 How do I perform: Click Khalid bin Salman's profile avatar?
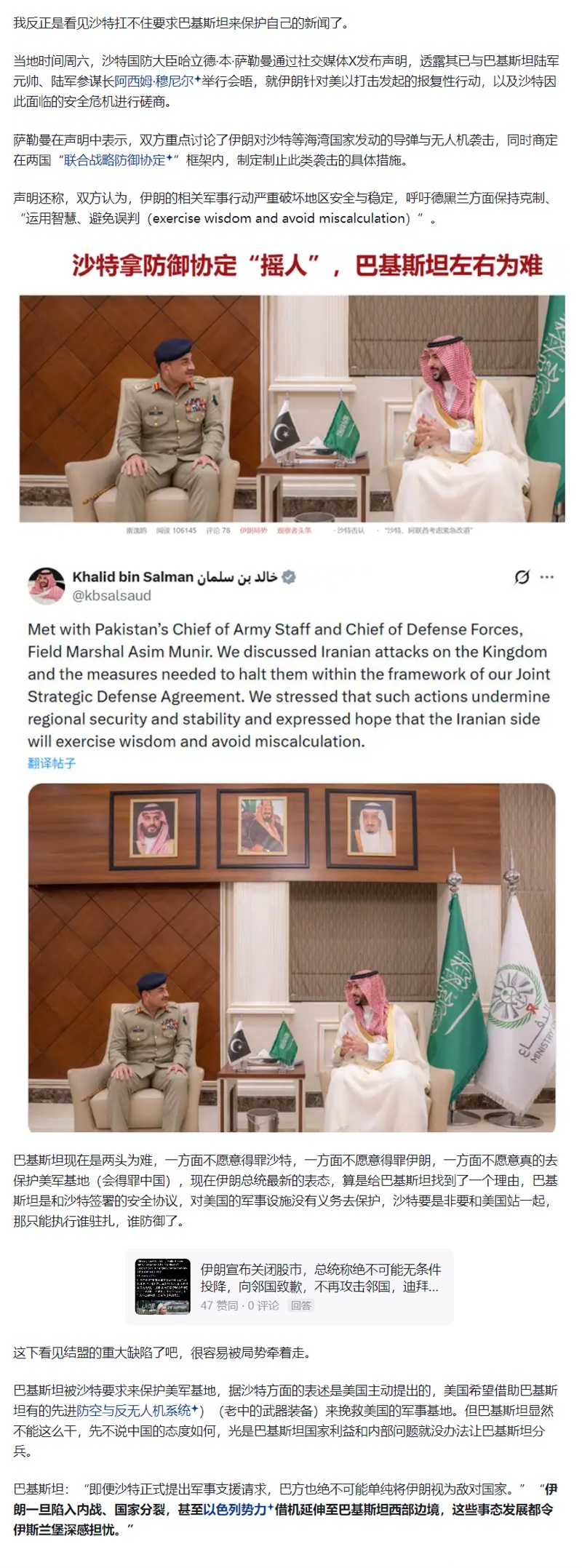click(47, 586)
